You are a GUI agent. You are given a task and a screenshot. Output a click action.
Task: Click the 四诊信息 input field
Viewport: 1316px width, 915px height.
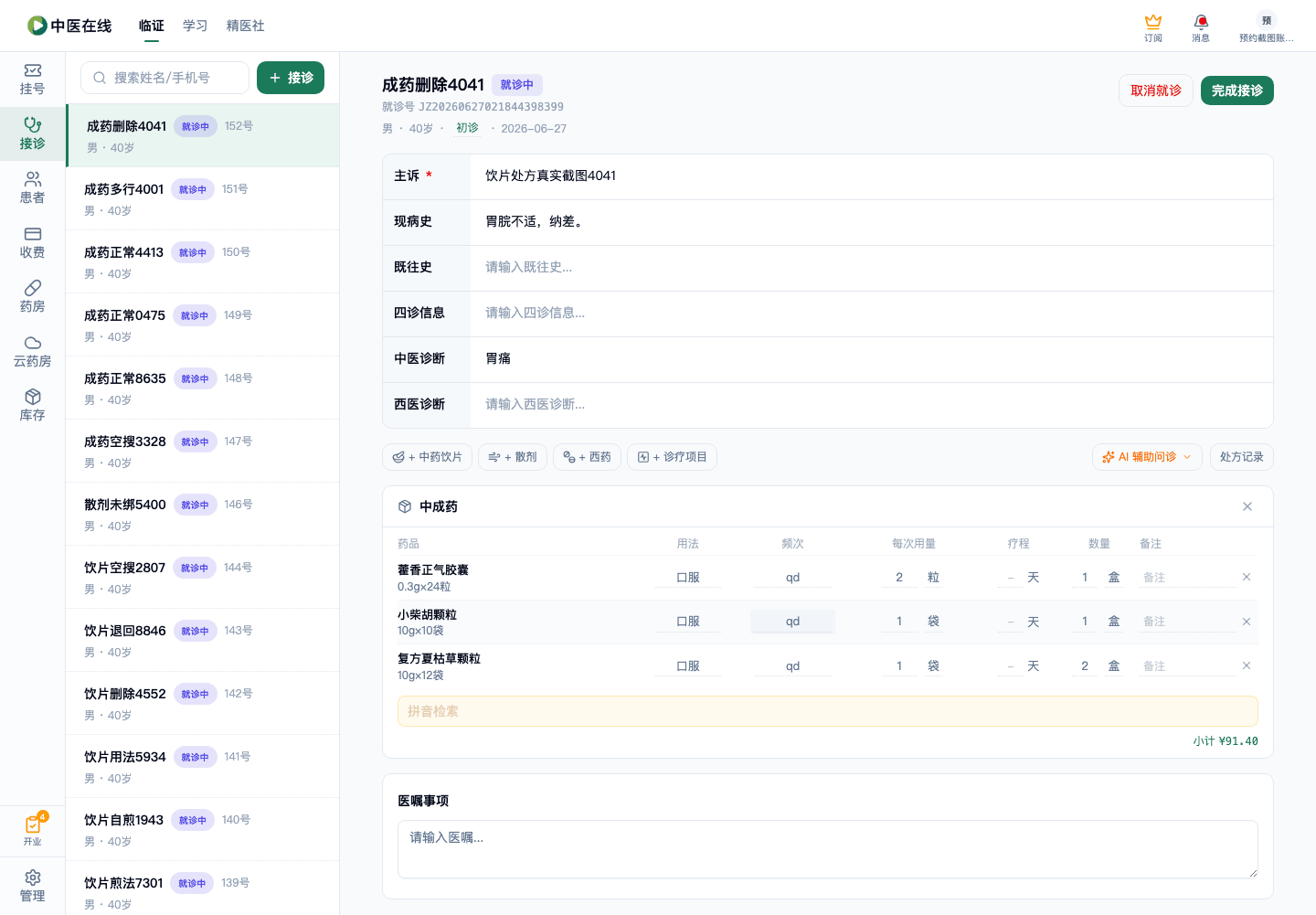tap(872, 314)
